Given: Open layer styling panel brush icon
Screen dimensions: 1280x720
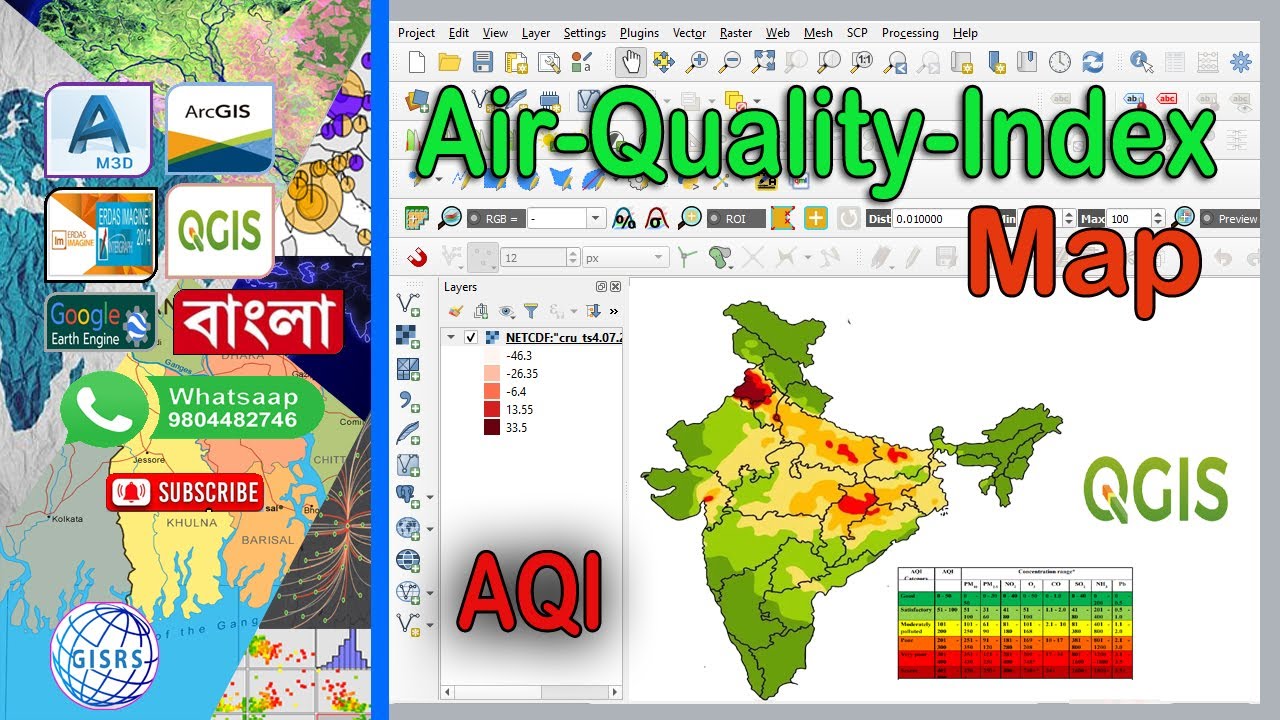Looking at the screenshot, I should [456, 311].
